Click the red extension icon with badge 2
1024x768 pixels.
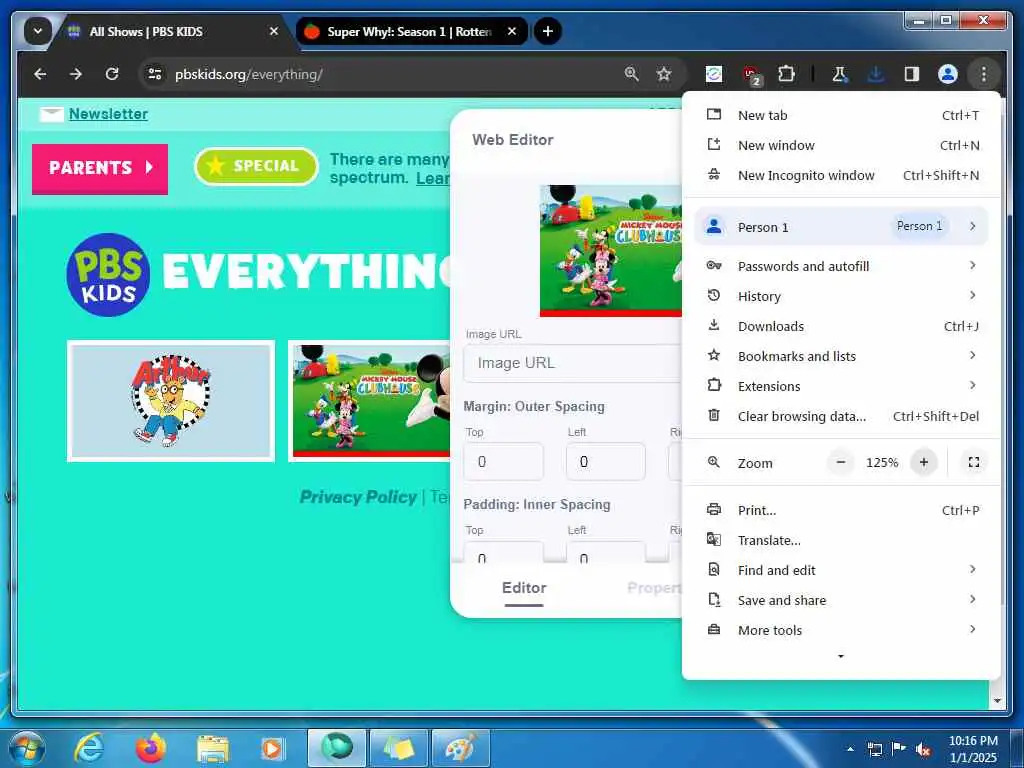(752, 74)
